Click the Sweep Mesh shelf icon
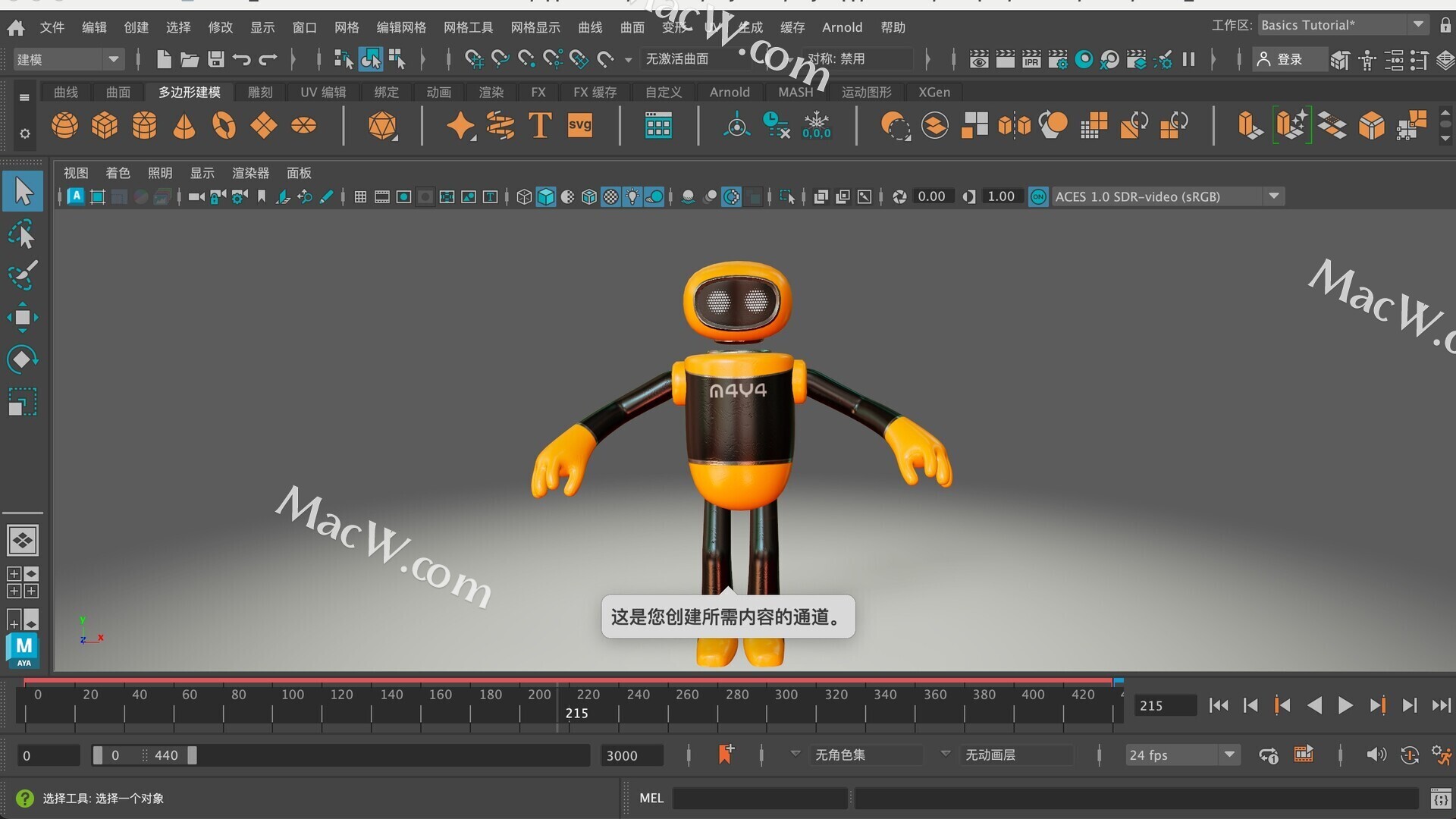The image size is (1456, 819). tap(500, 125)
